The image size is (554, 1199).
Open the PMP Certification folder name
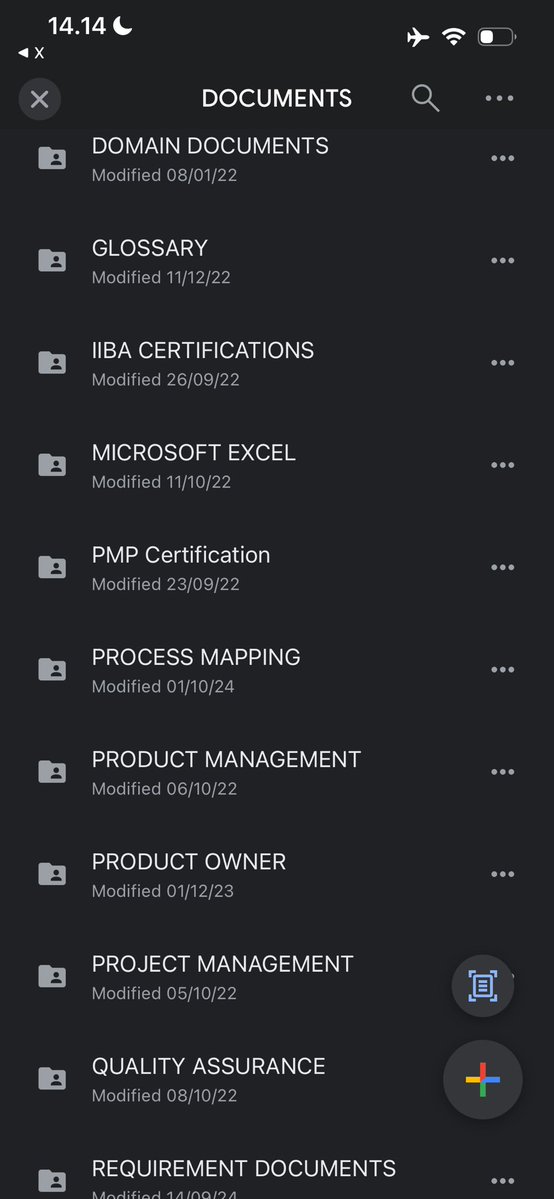[x=181, y=554]
